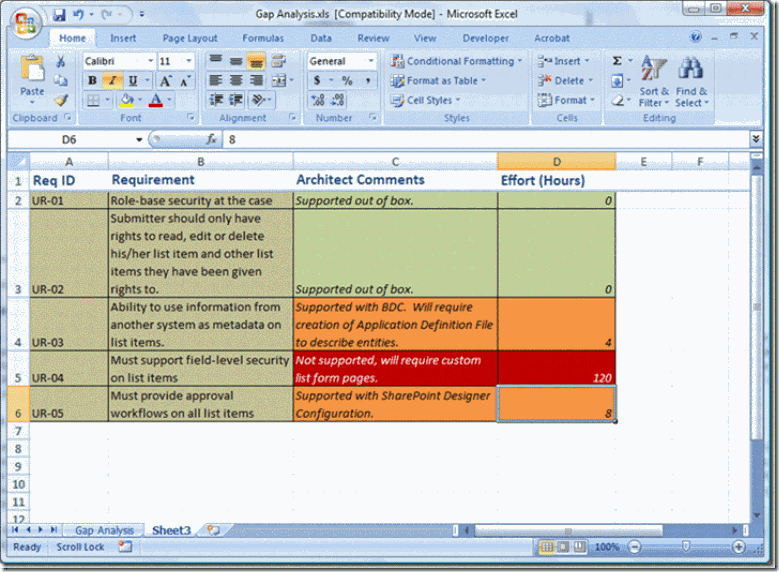Screen dimensions: 779x572
Task: Switch to the Formulas tab
Action: [x=263, y=38]
